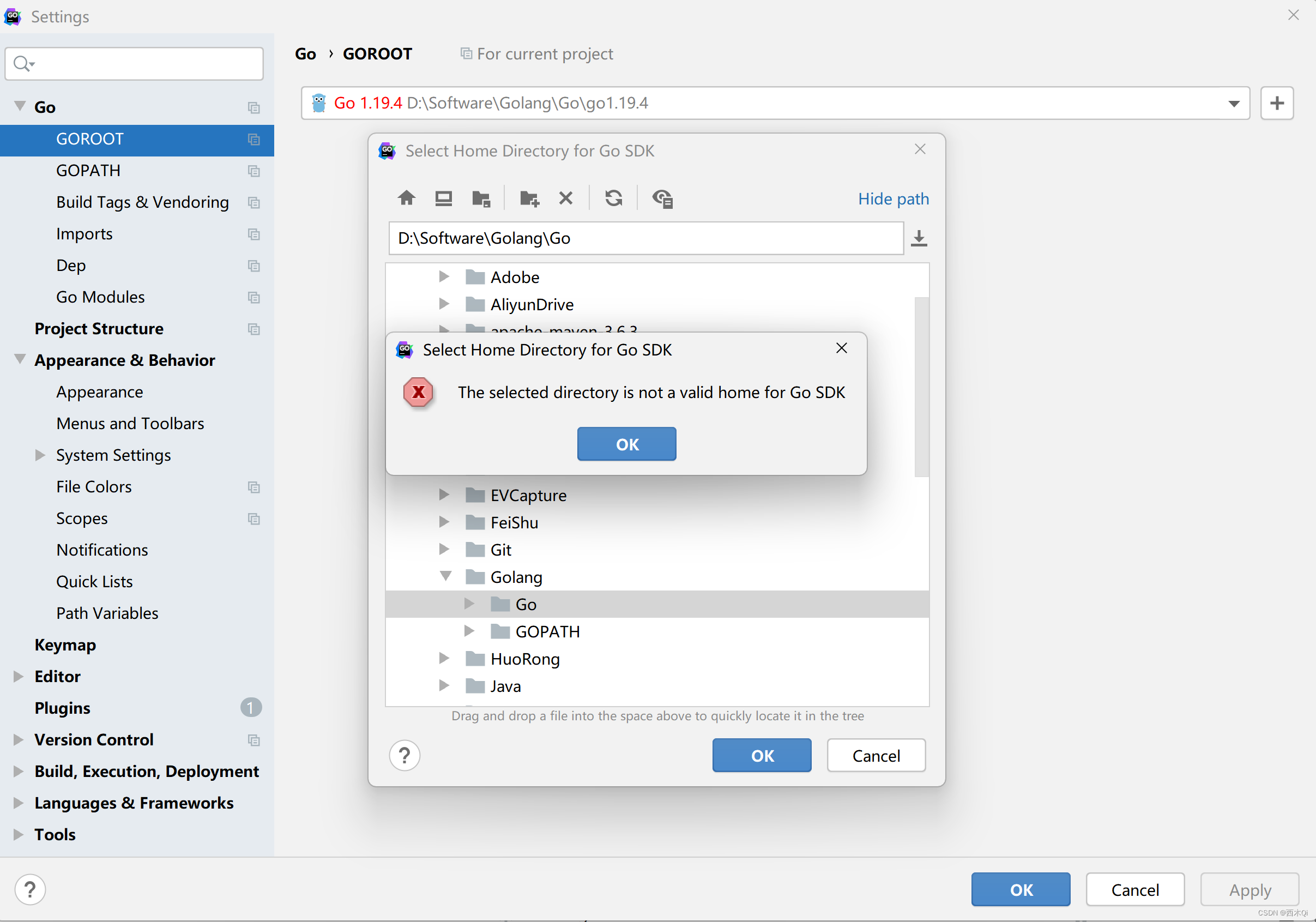Collapse the Golang folder in tree
The width and height of the screenshot is (1316, 922).
(x=445, y=576)
